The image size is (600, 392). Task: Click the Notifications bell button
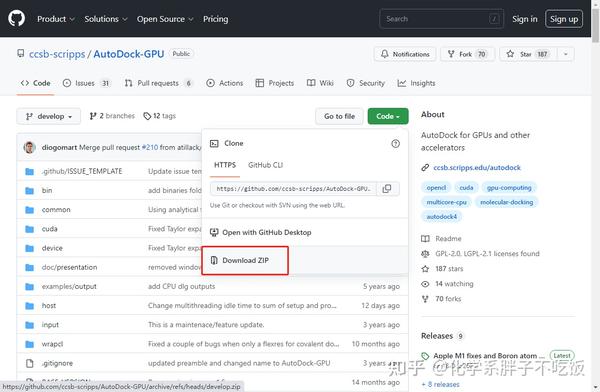[405, 54]
